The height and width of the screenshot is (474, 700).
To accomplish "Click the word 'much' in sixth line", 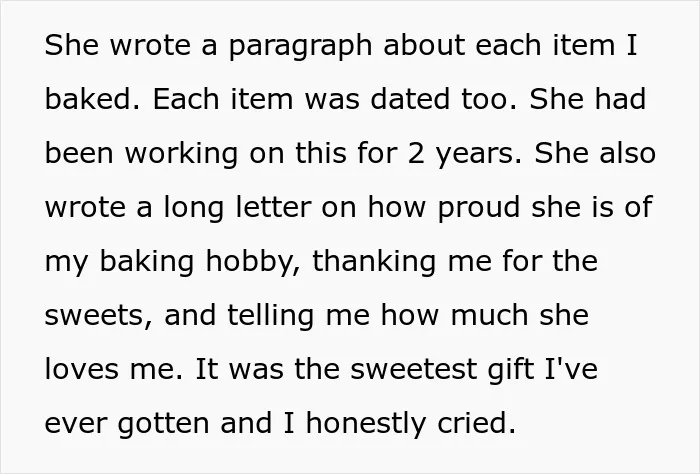I will (490, 315).
